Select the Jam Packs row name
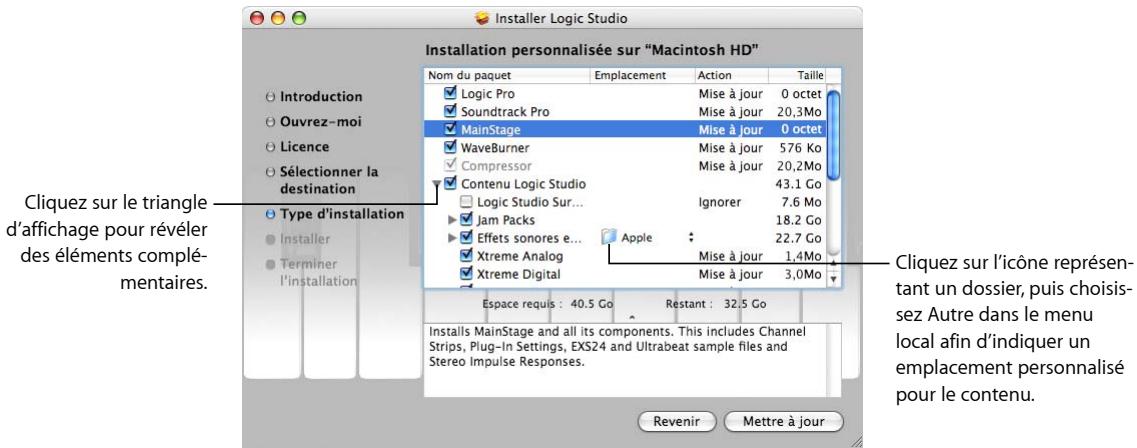Image resolution: width=1137 pixels, height=448 pixels. click(x=505, y=220)
